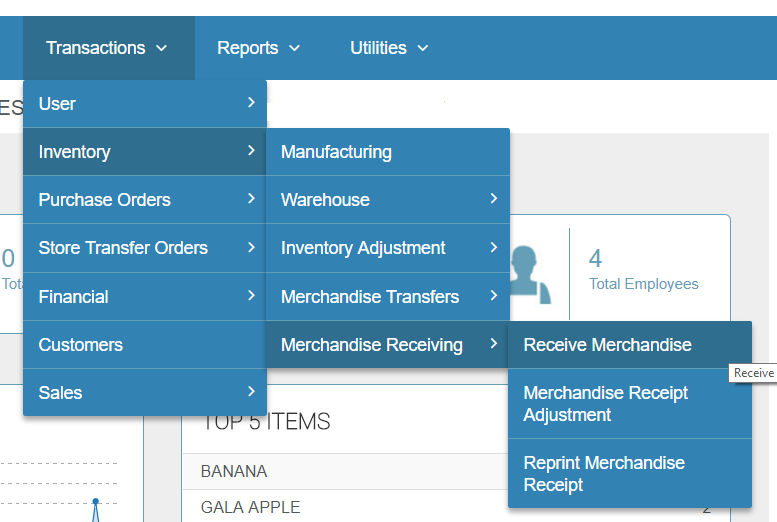Click the TOP 5 ITEMS heading
Viewport: 777px width, 522px height.
coord(267,421)
